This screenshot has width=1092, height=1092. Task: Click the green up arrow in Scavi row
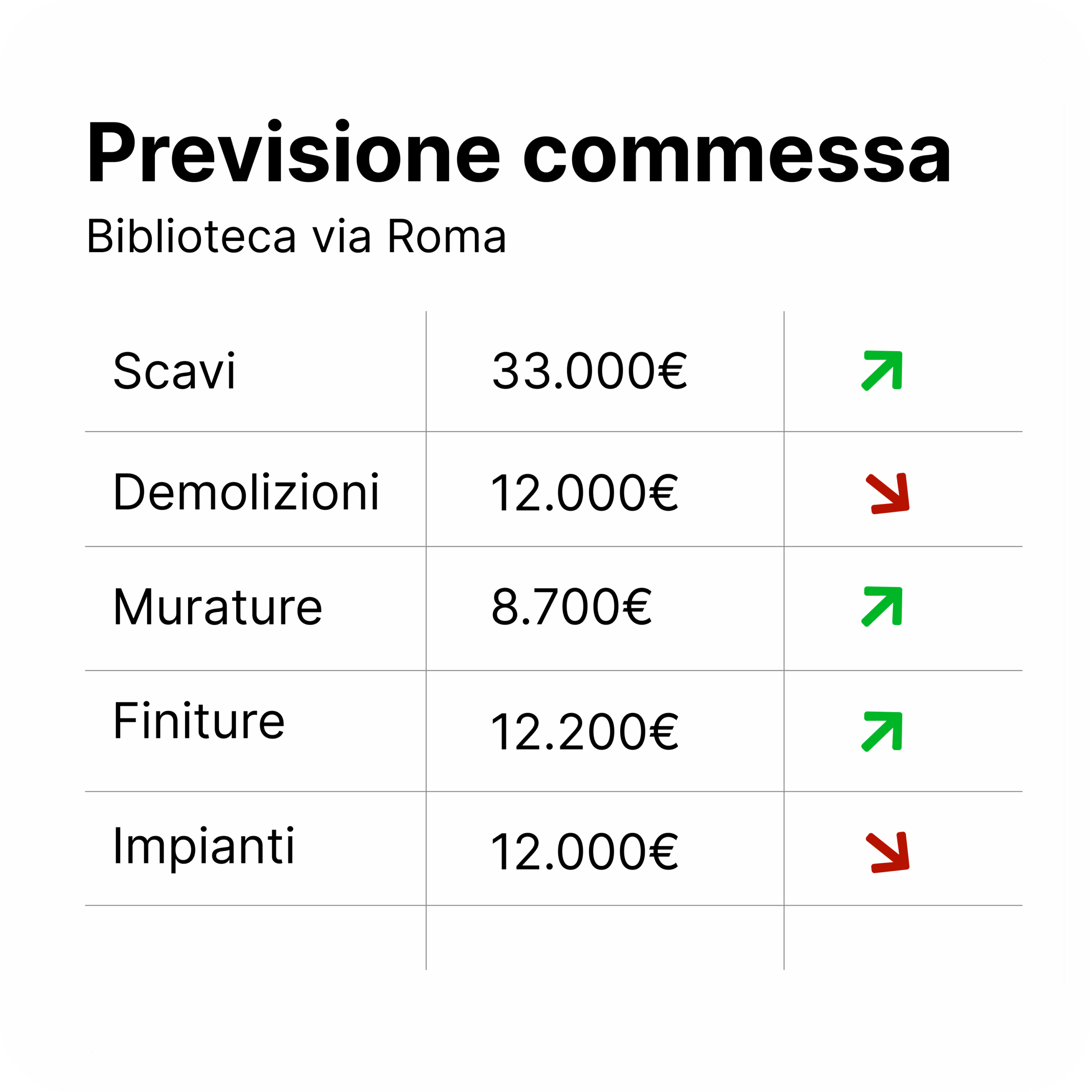[x=882, y=371]
